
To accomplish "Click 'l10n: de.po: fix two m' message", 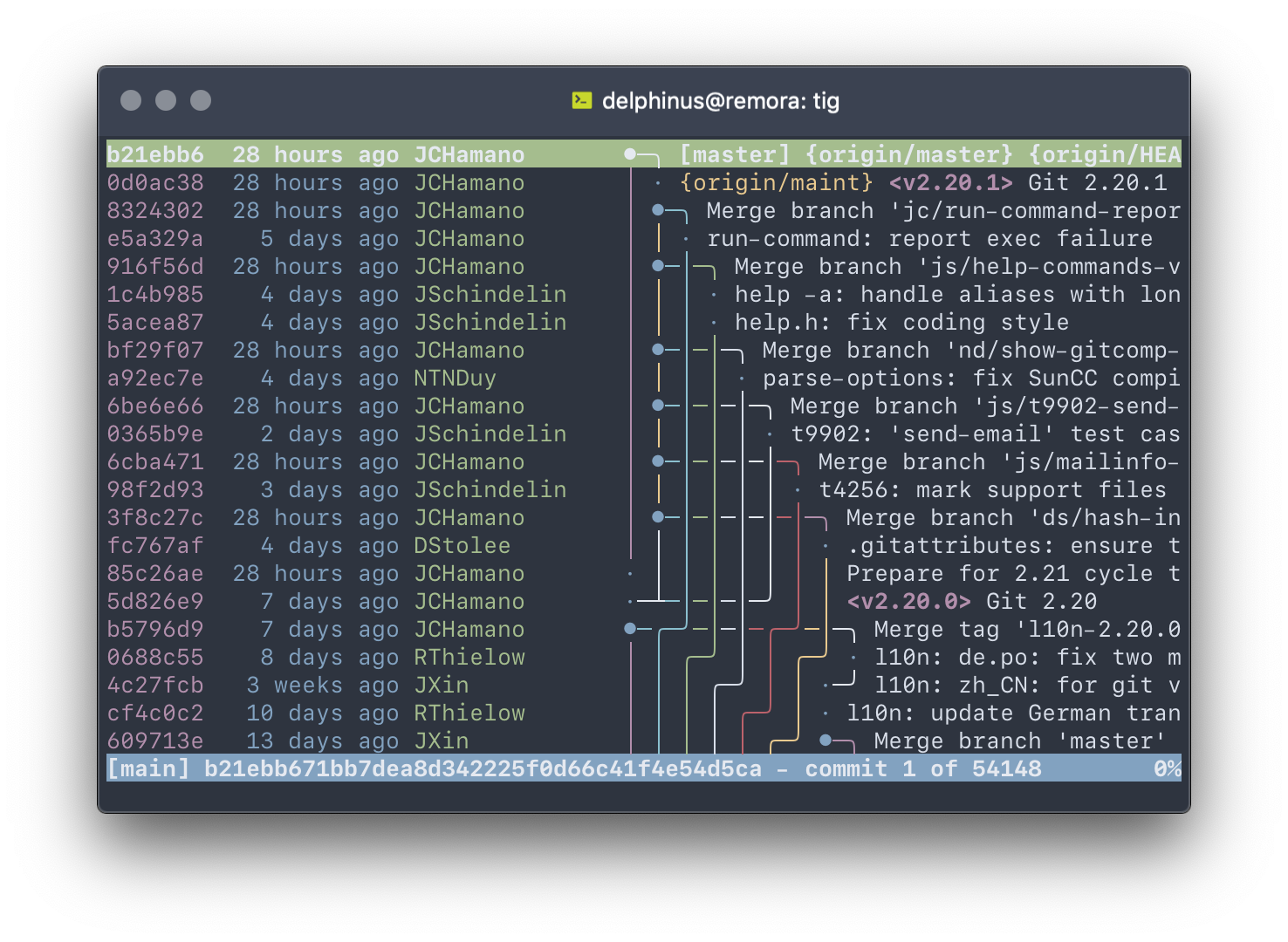I will [1028, 657].
